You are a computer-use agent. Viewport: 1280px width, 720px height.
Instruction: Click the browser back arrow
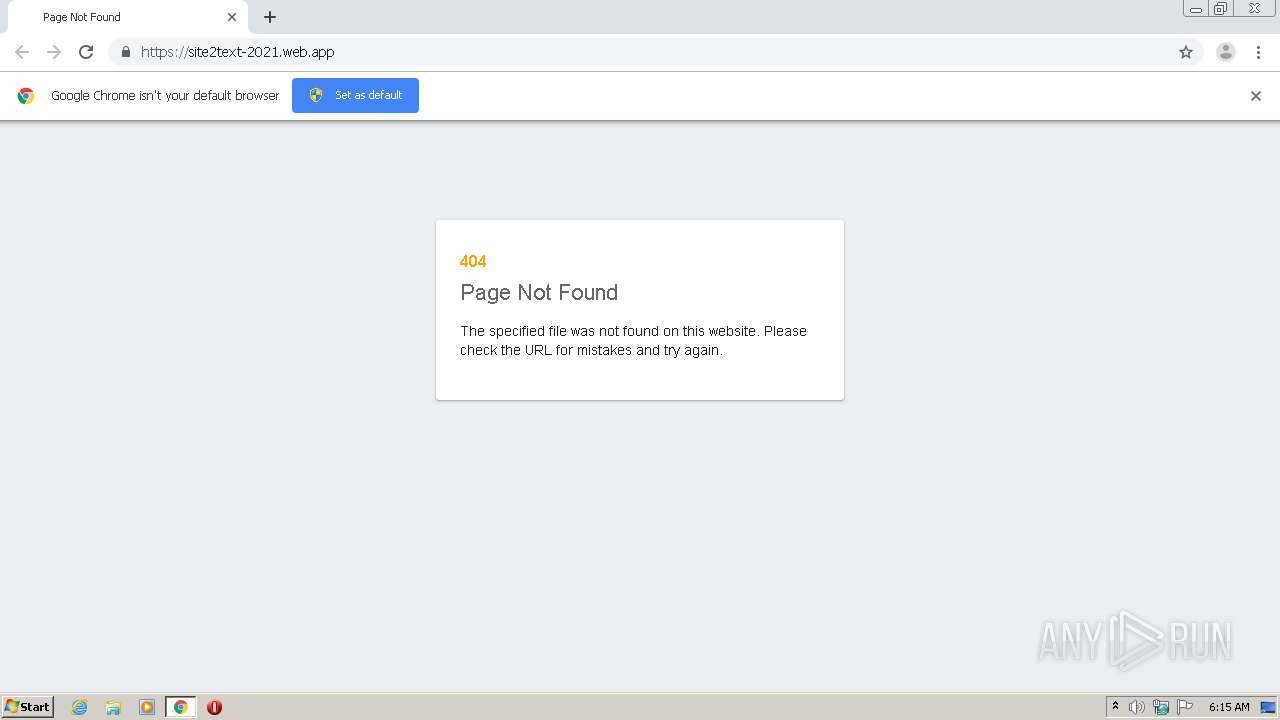(22, 52)
